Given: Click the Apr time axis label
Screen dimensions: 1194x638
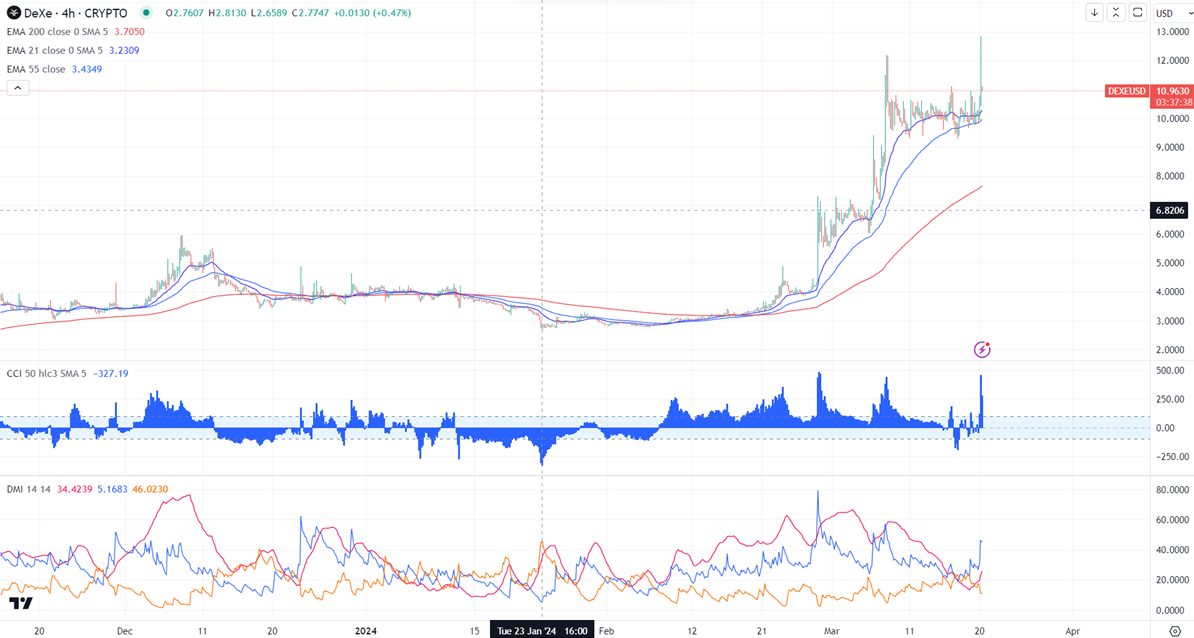Looking at the screenshot, I should click(x=1072, y=631).
